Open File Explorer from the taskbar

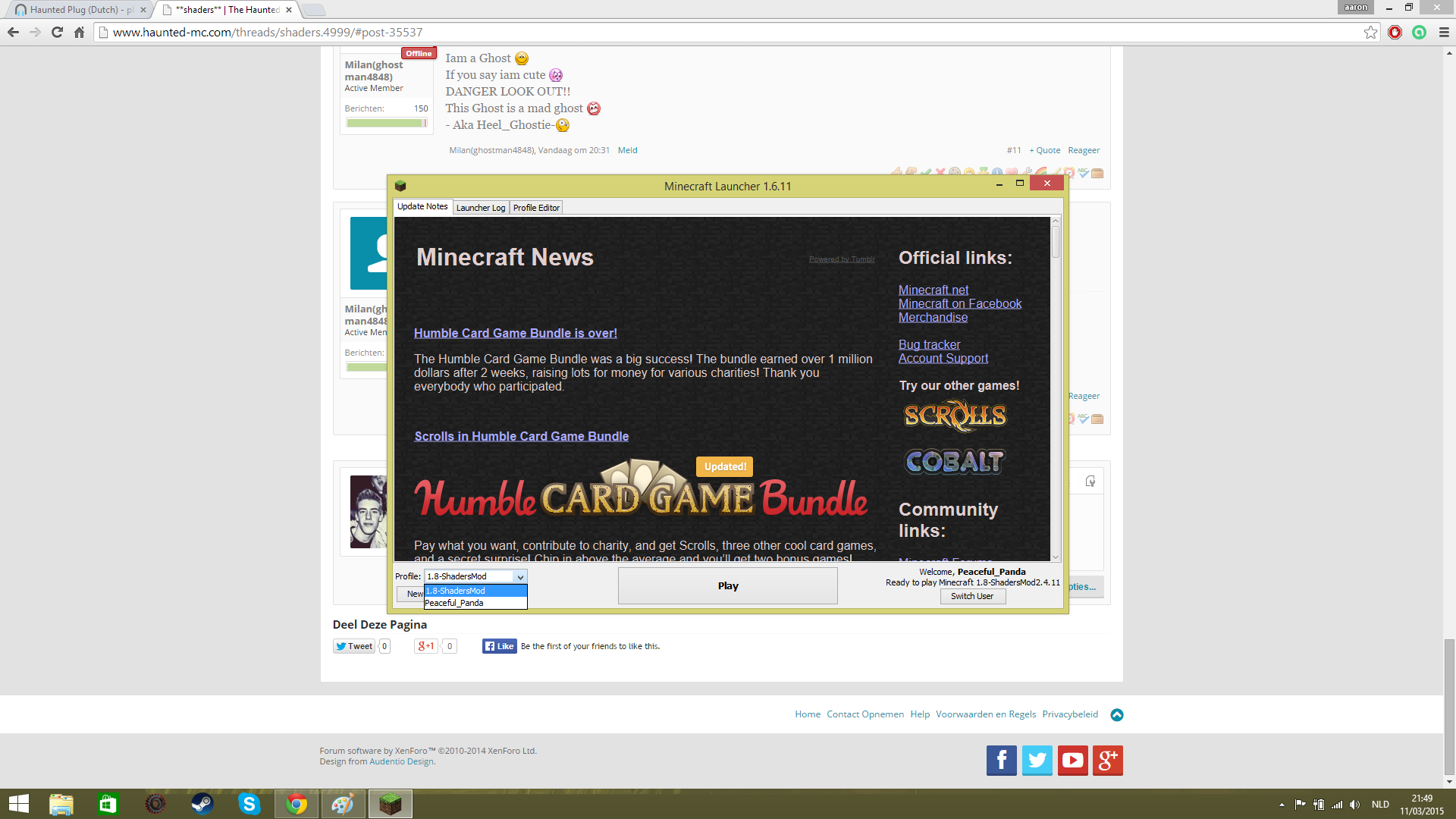coord(61,804)
